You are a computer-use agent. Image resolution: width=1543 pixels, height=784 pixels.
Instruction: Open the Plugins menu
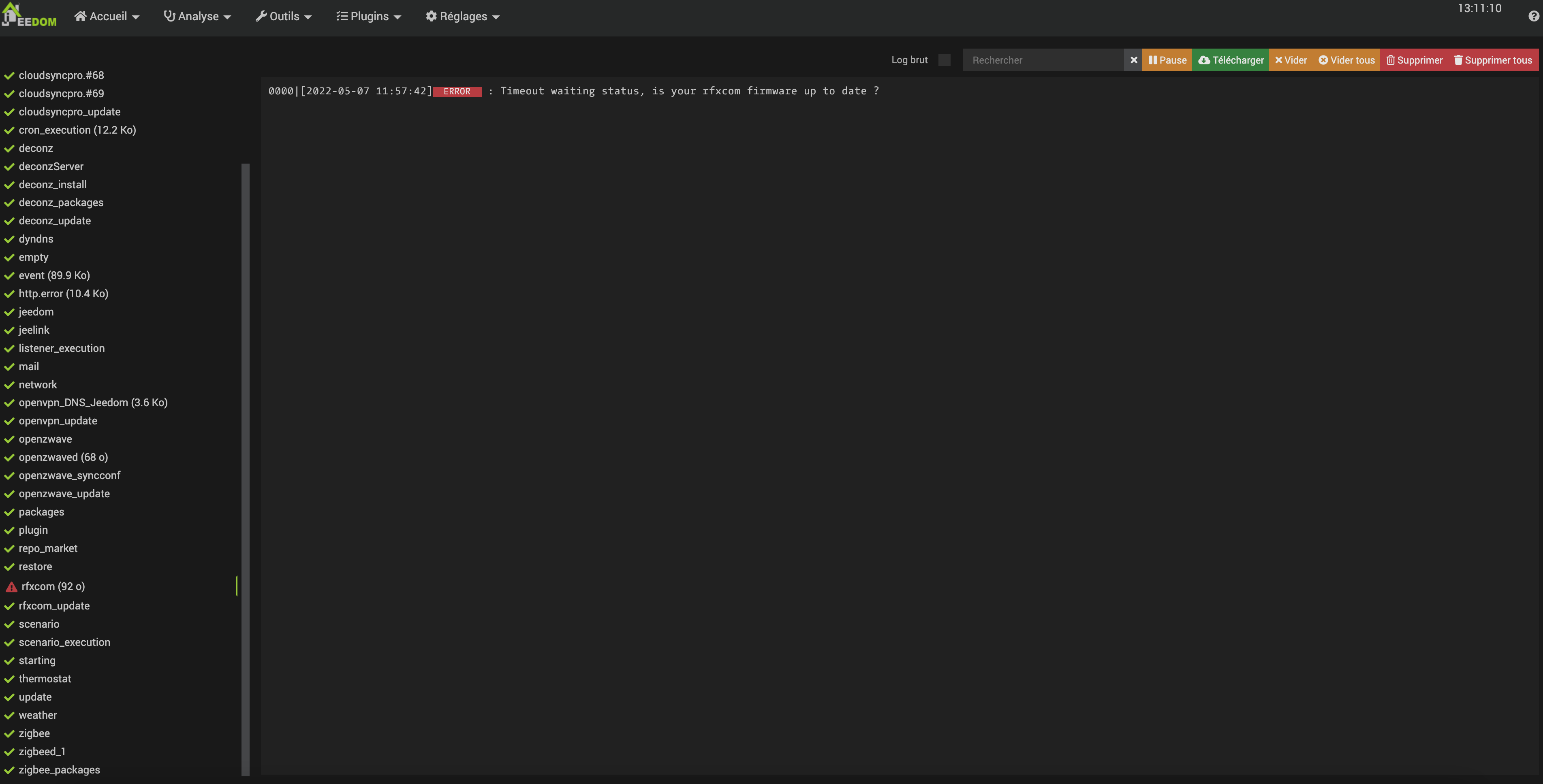368,17
